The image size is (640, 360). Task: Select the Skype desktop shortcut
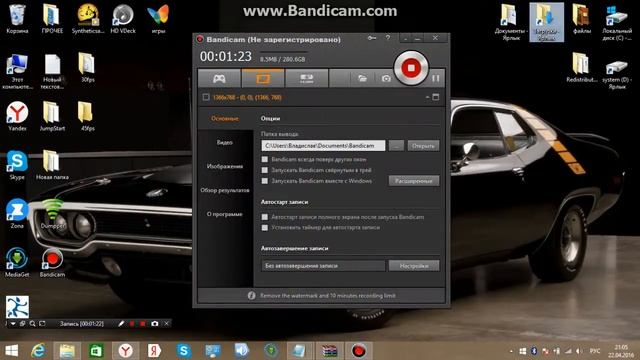pyautogui.click(x=17, y=165)
